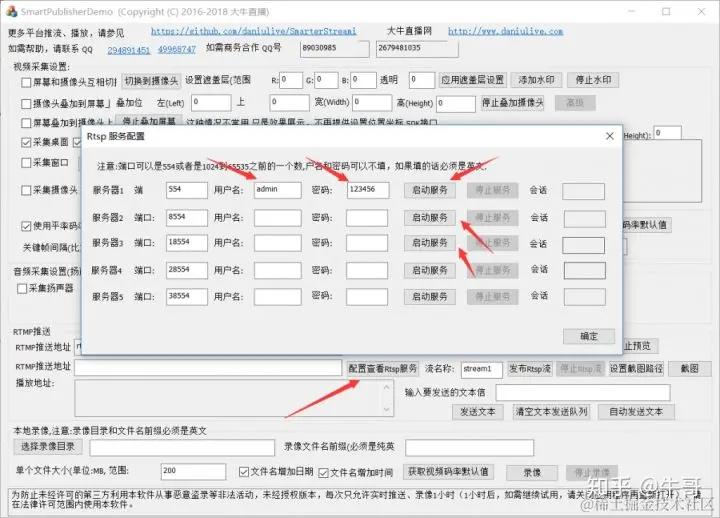
Task: Click 录像 button
Action: pos(532,473)
